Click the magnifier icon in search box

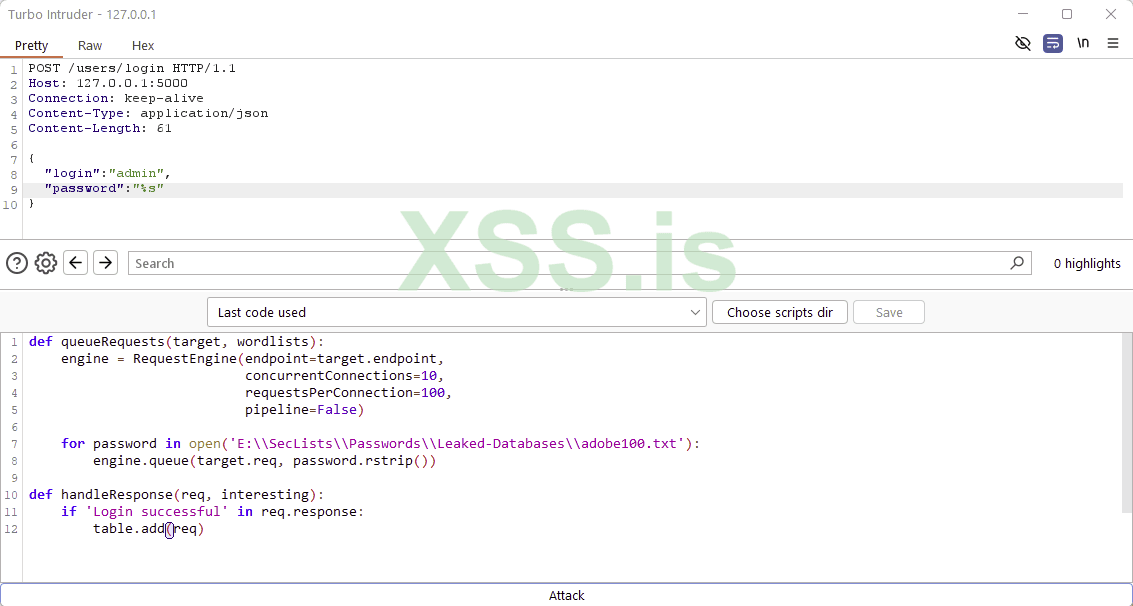[x=1017, y=263]
